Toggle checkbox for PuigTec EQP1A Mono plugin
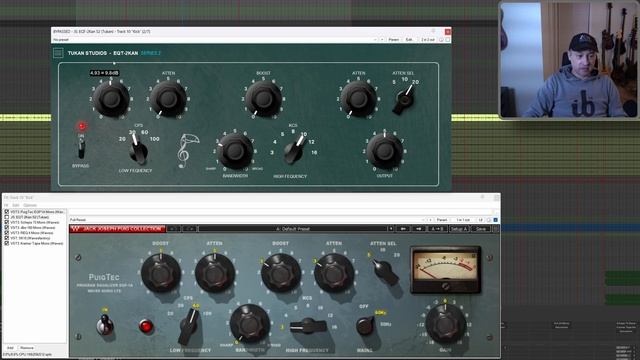Viewport: 640px width, 360px height. pyautogui.click(x=7, y=212)
